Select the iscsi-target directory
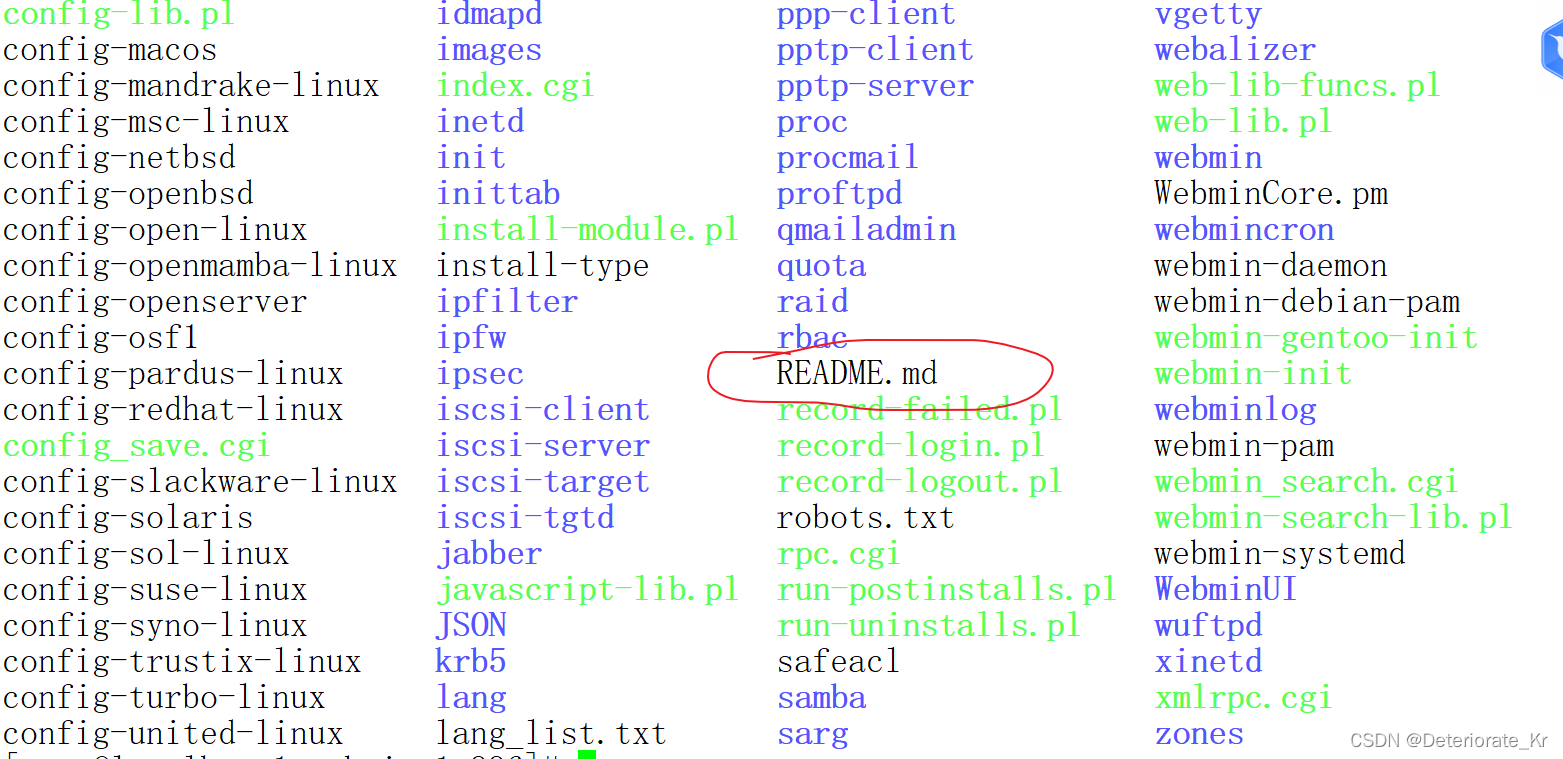 click(x=543, y=482)
